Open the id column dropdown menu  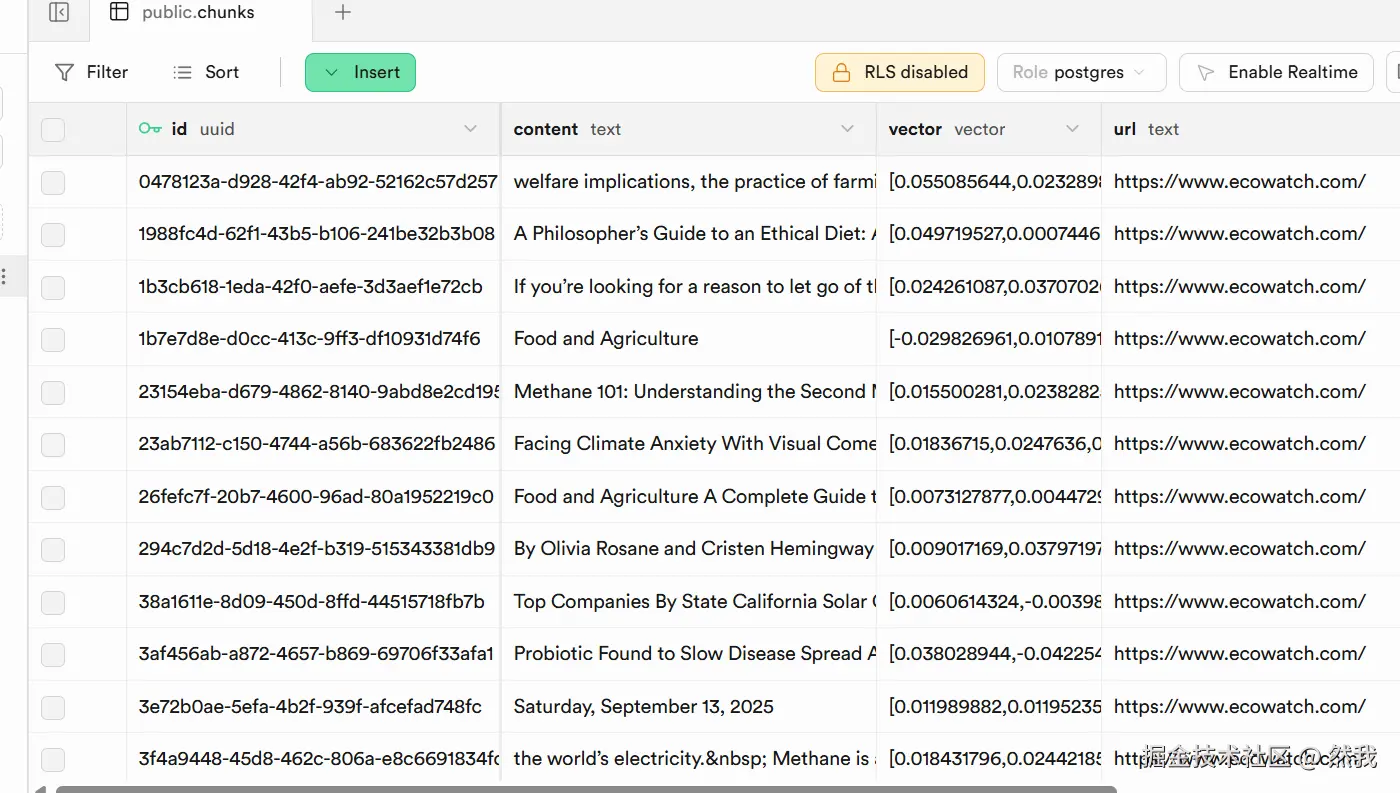point(471,129)
